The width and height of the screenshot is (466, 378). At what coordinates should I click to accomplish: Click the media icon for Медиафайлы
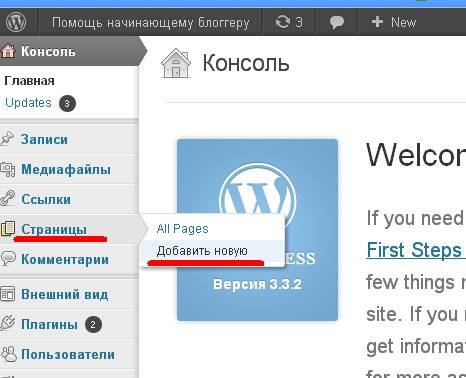[x=7, y=169]
